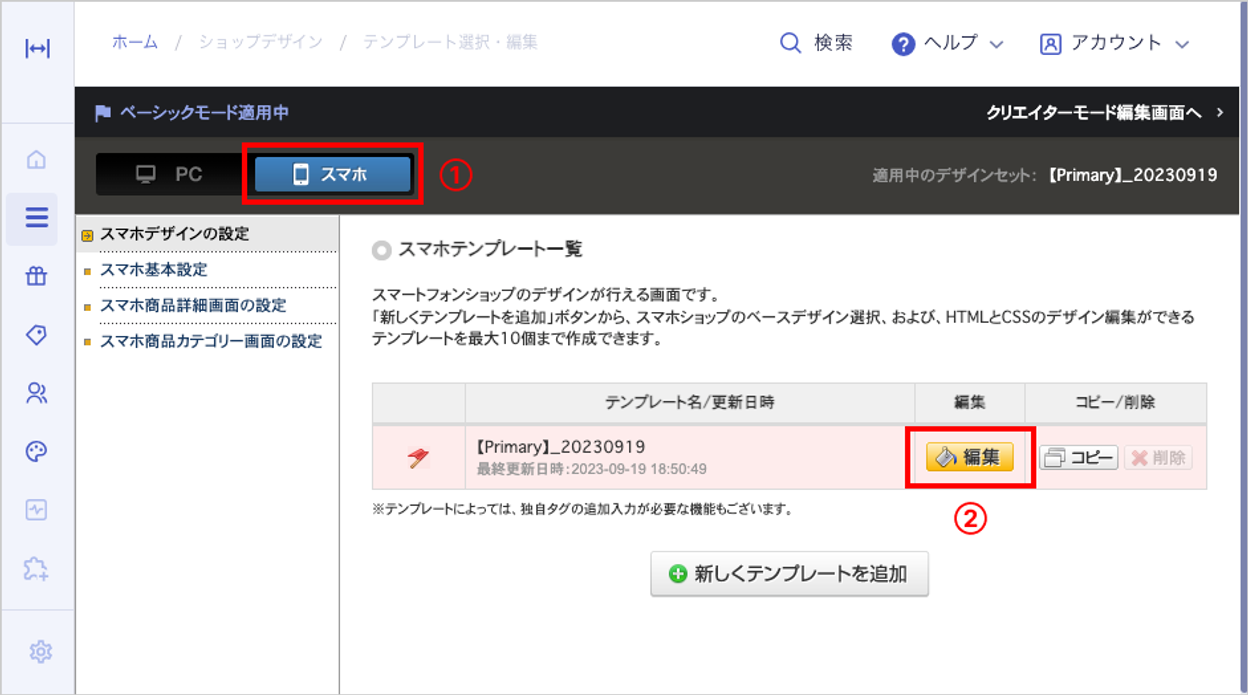Switch to the PC tab
1248x695 pixels.
click(170, 174)
